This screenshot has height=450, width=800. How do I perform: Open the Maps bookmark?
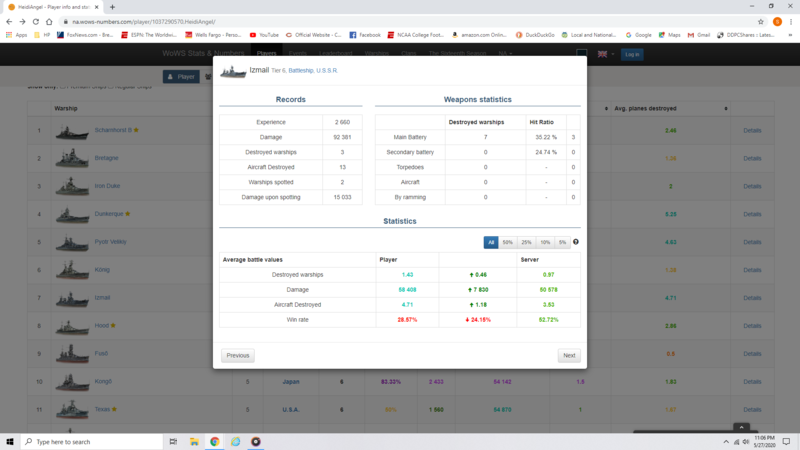point(669,35)
